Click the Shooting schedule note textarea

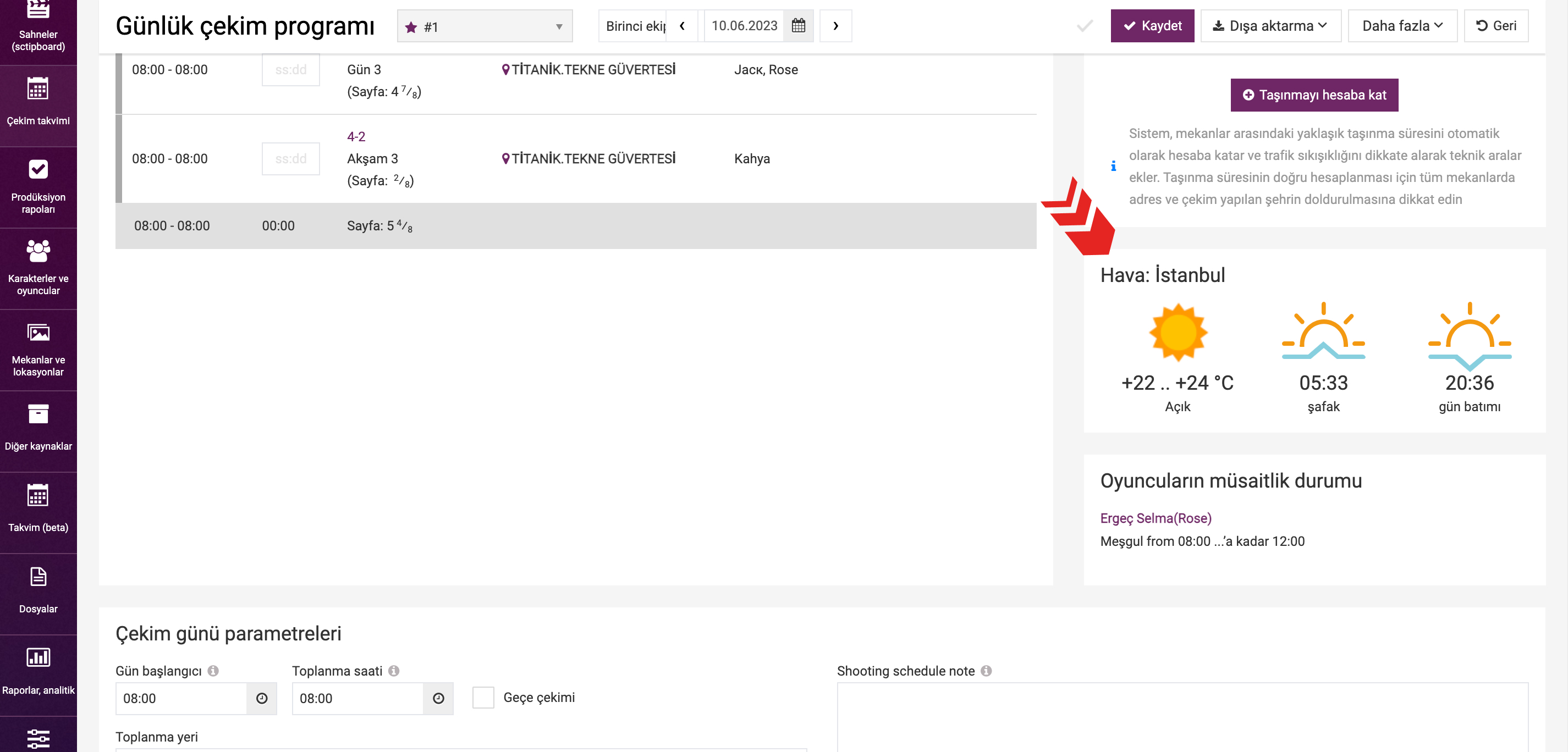tap(1182, 717)
